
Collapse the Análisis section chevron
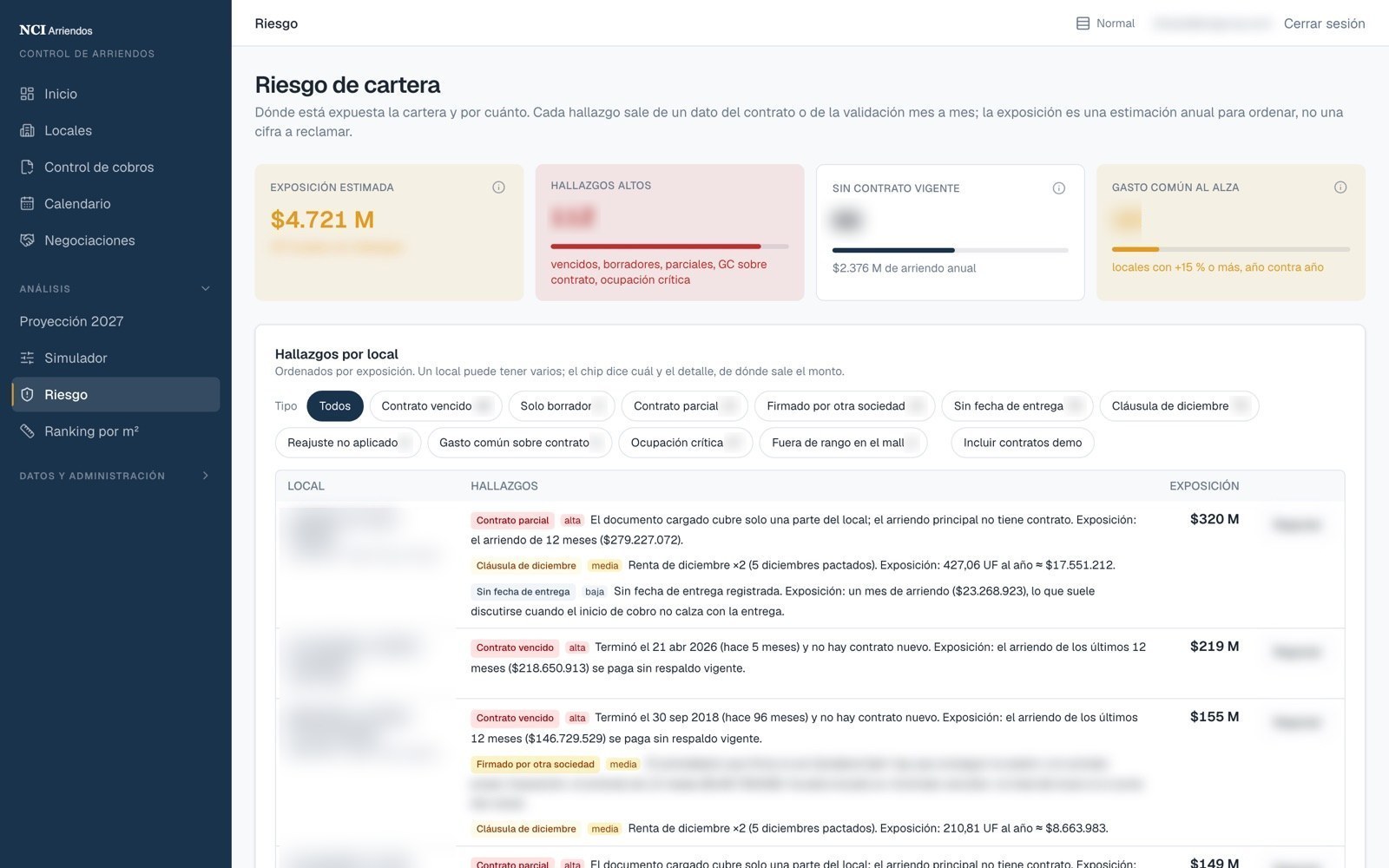coord(206,288)
